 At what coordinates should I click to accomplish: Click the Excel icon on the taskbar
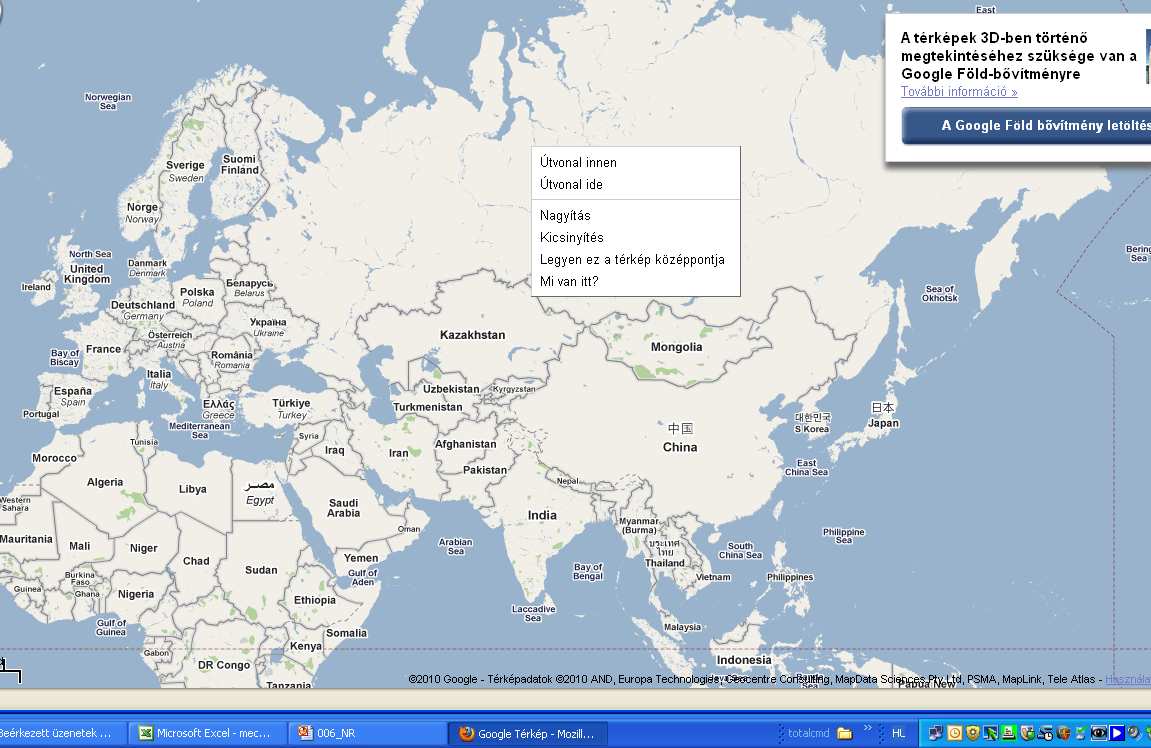pyautogui.click(x=146, y=733)
